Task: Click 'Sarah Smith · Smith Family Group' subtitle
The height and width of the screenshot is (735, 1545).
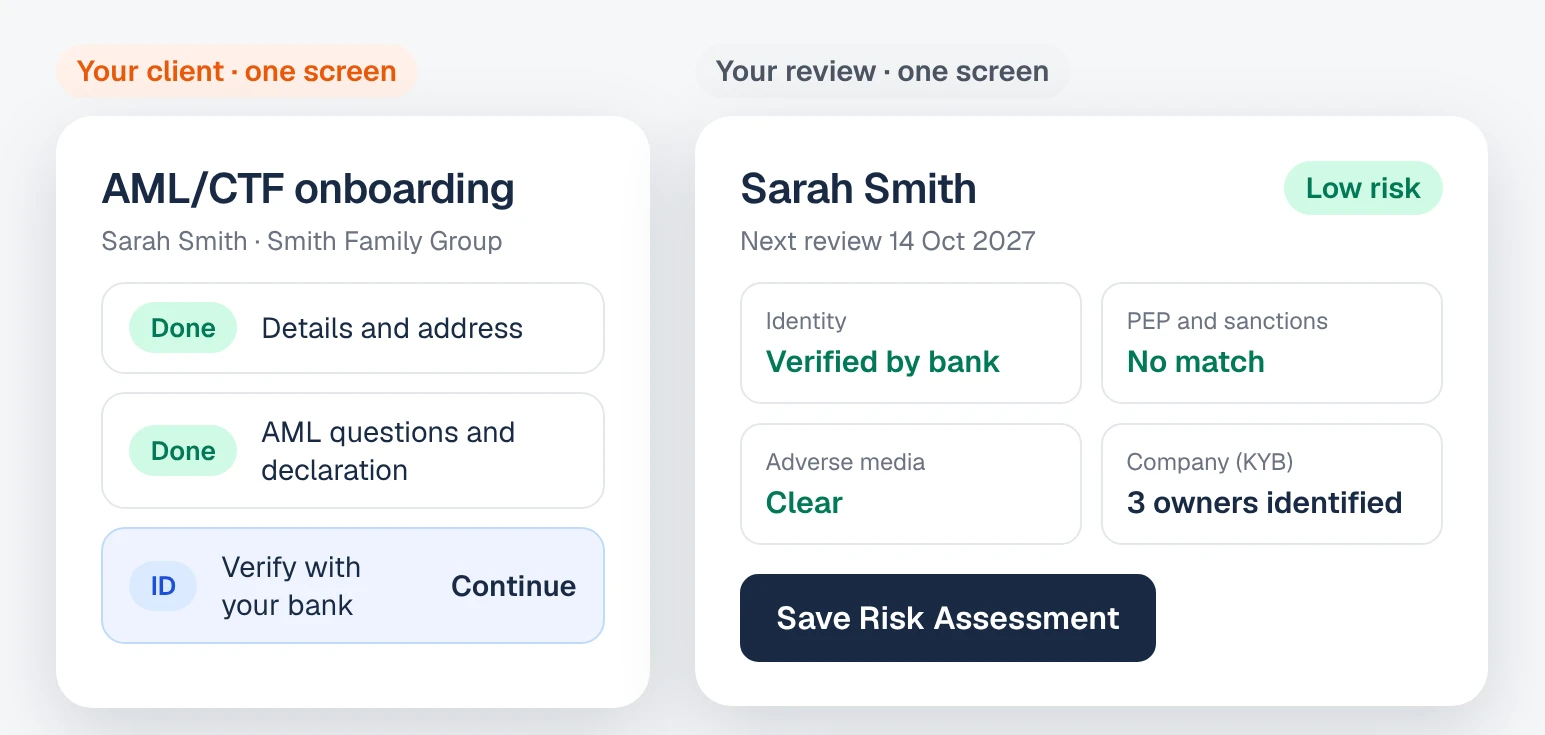Action: (x=302, y=242)
